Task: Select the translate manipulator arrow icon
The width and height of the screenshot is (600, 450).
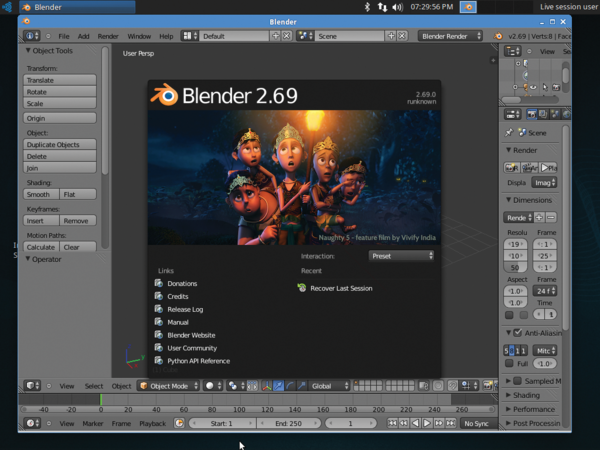Action: coord(278,386)
